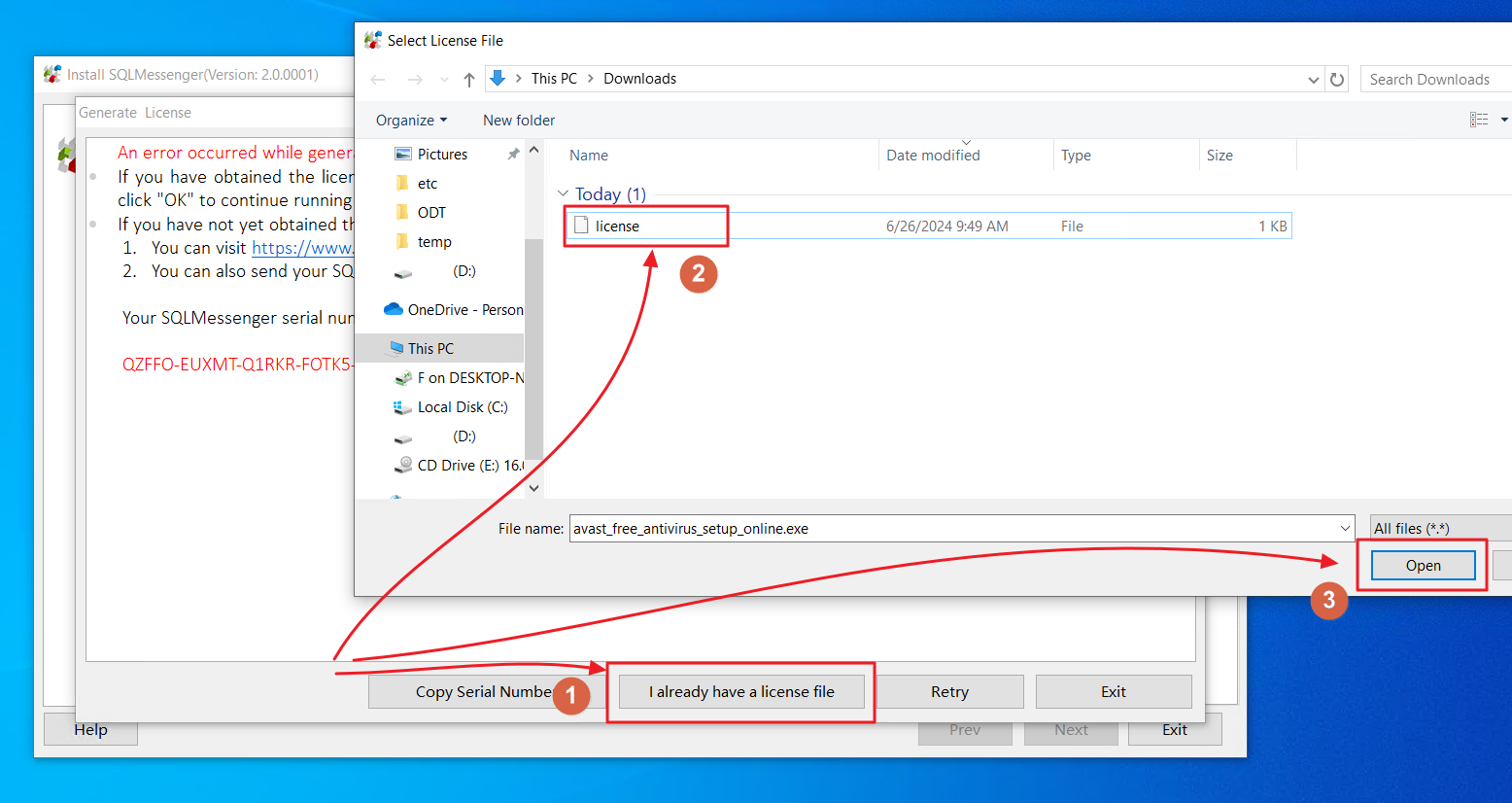Open the All files (*.*) filter dropdown

[x=1441, y=529]
